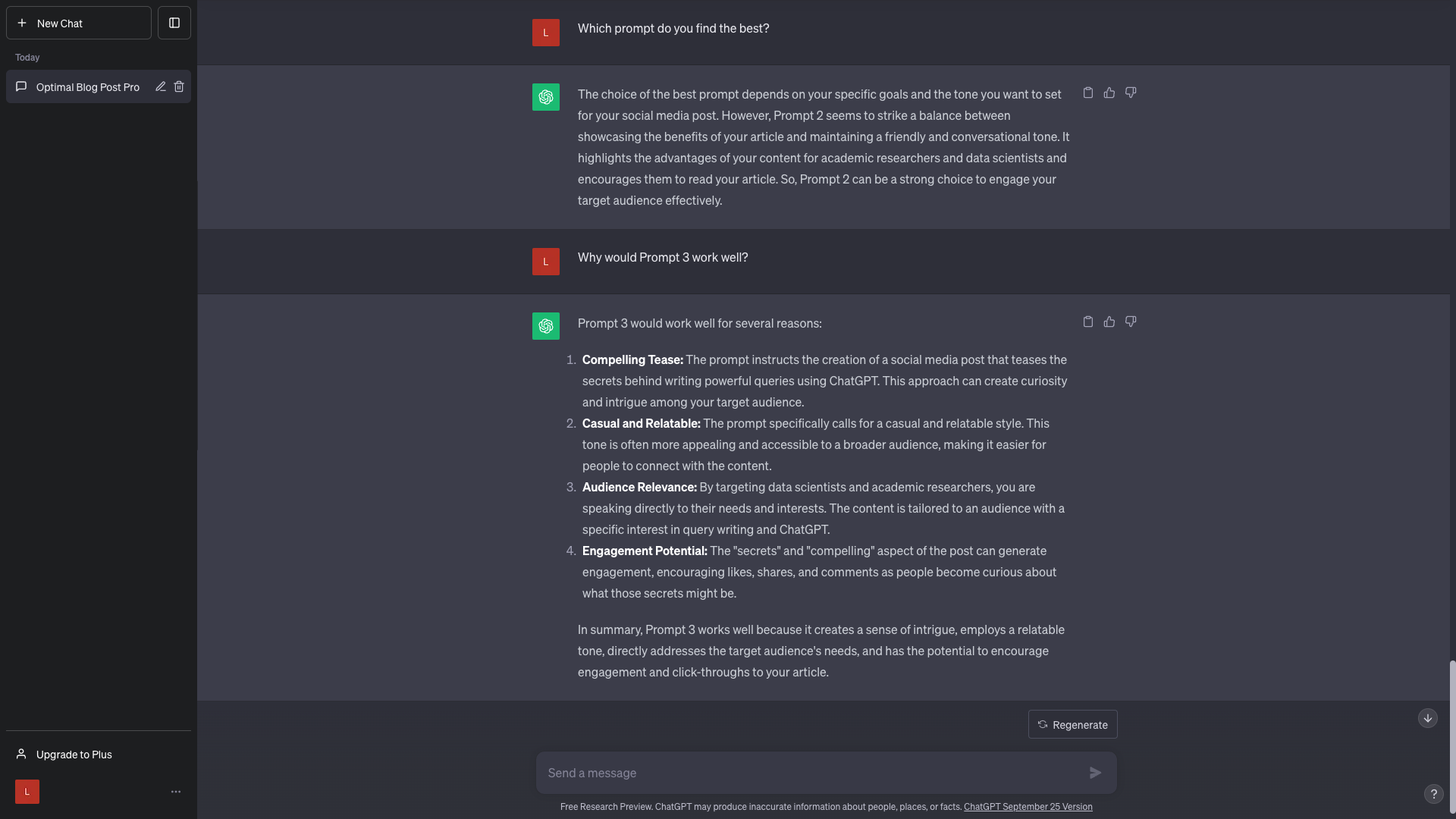Focus the Send a message input field
The image size is (1456, 819).
point(811,773)
